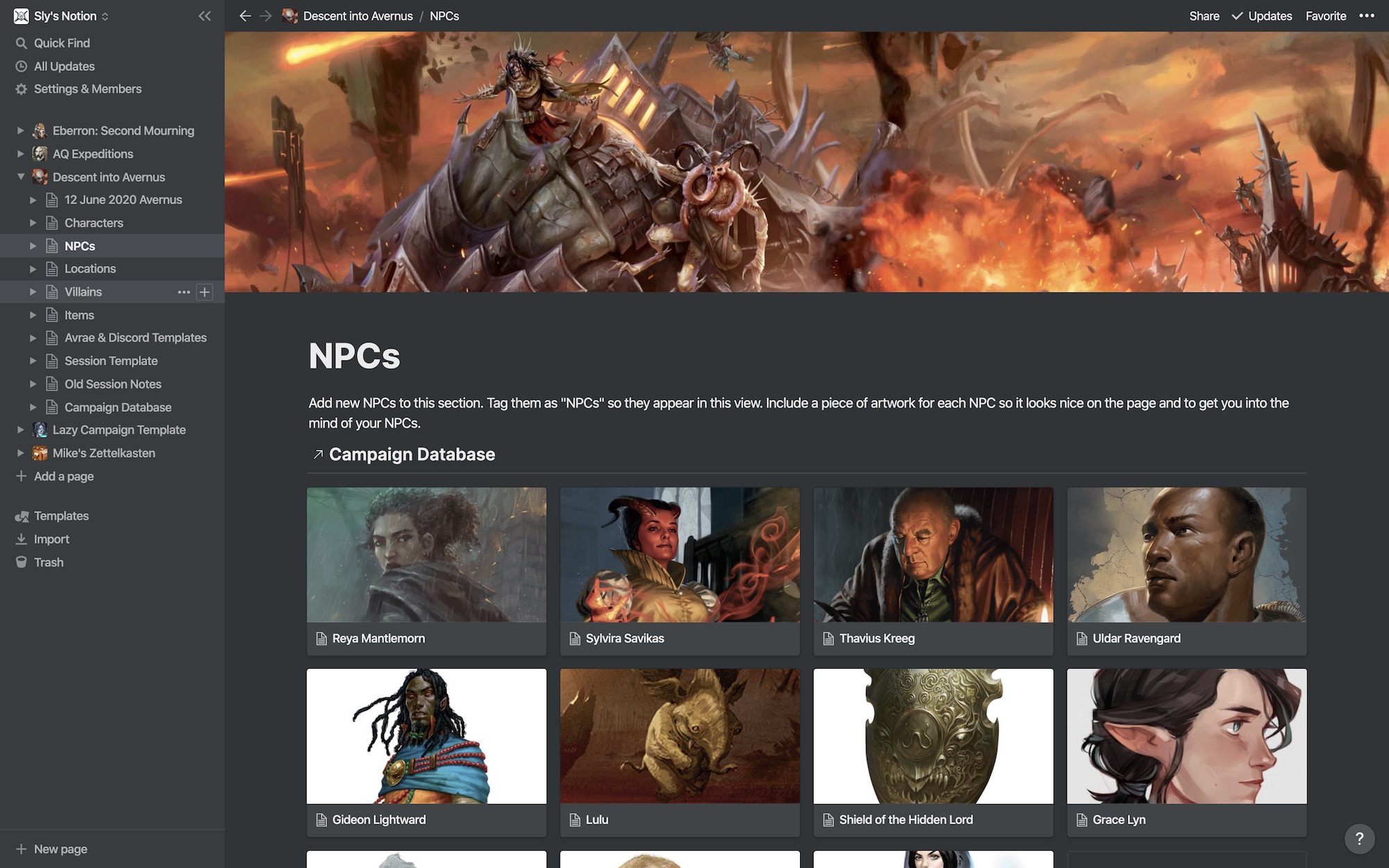The height and width of the screenshot is (868, 1389).
Task: Click the Campaign Database linked page
Action: pos(412,454)
